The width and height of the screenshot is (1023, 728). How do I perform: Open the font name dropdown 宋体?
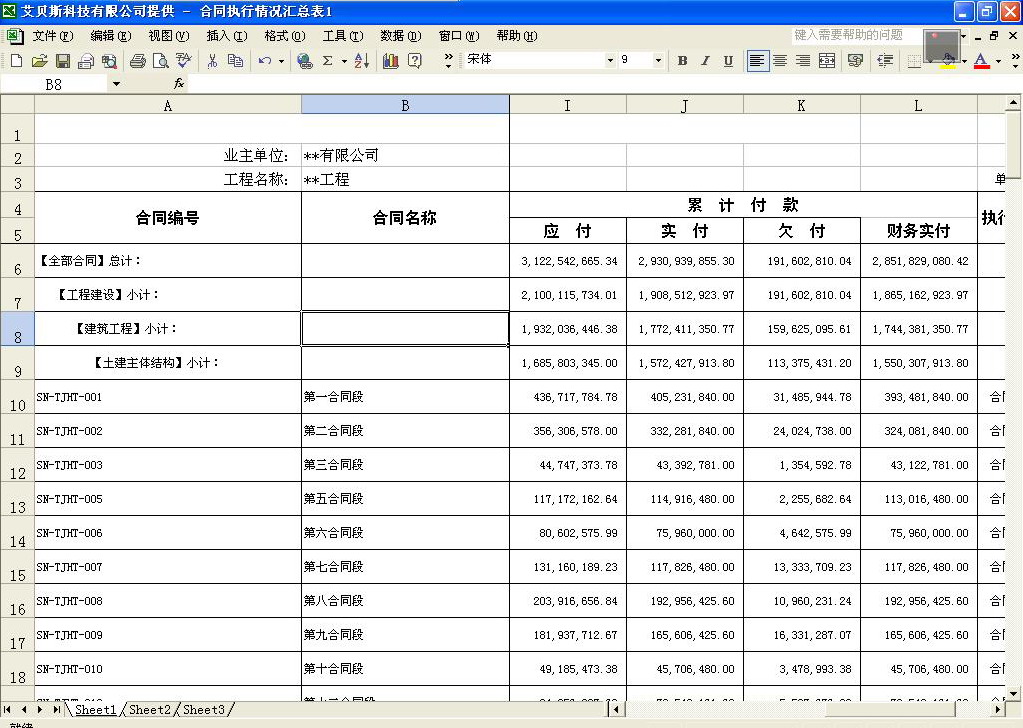pyautogui.click(x=611, y=60)
